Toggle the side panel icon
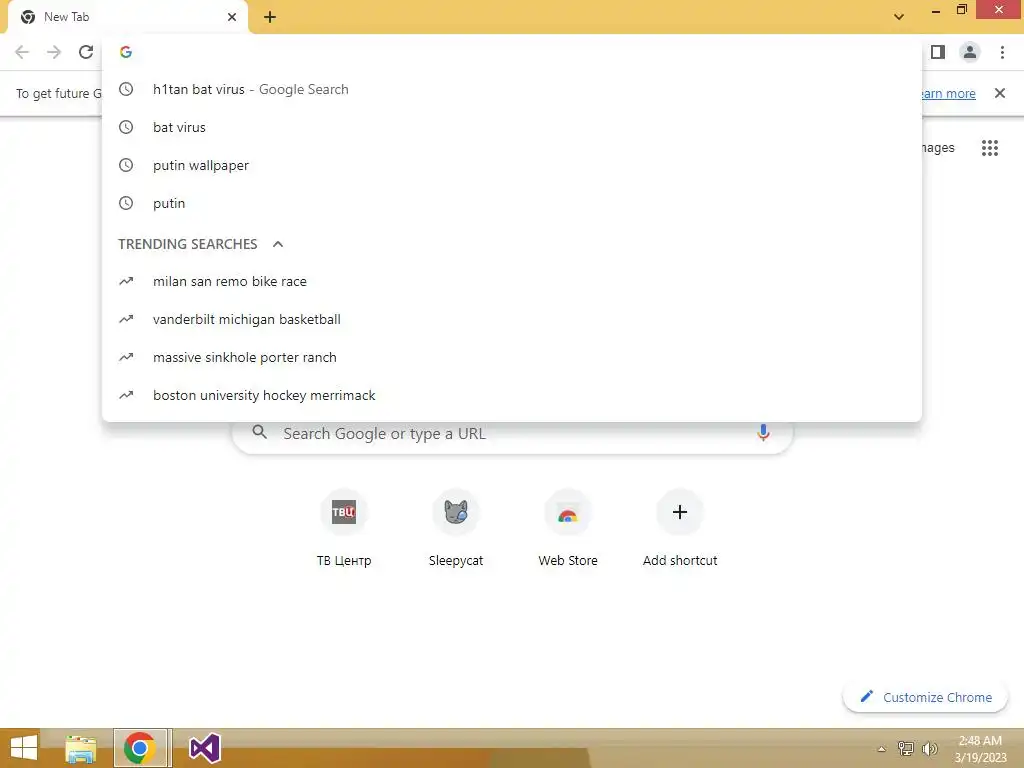This screenshot has width=1024, height=768. (x=938, y=52)
